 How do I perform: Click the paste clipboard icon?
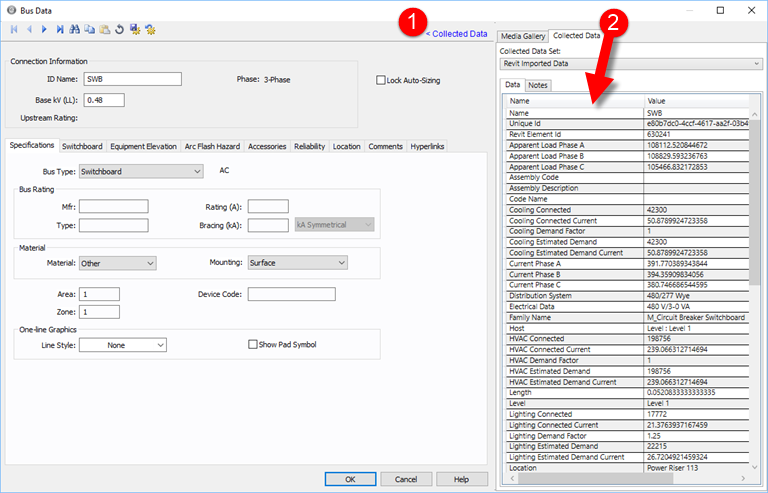point(105,30)
